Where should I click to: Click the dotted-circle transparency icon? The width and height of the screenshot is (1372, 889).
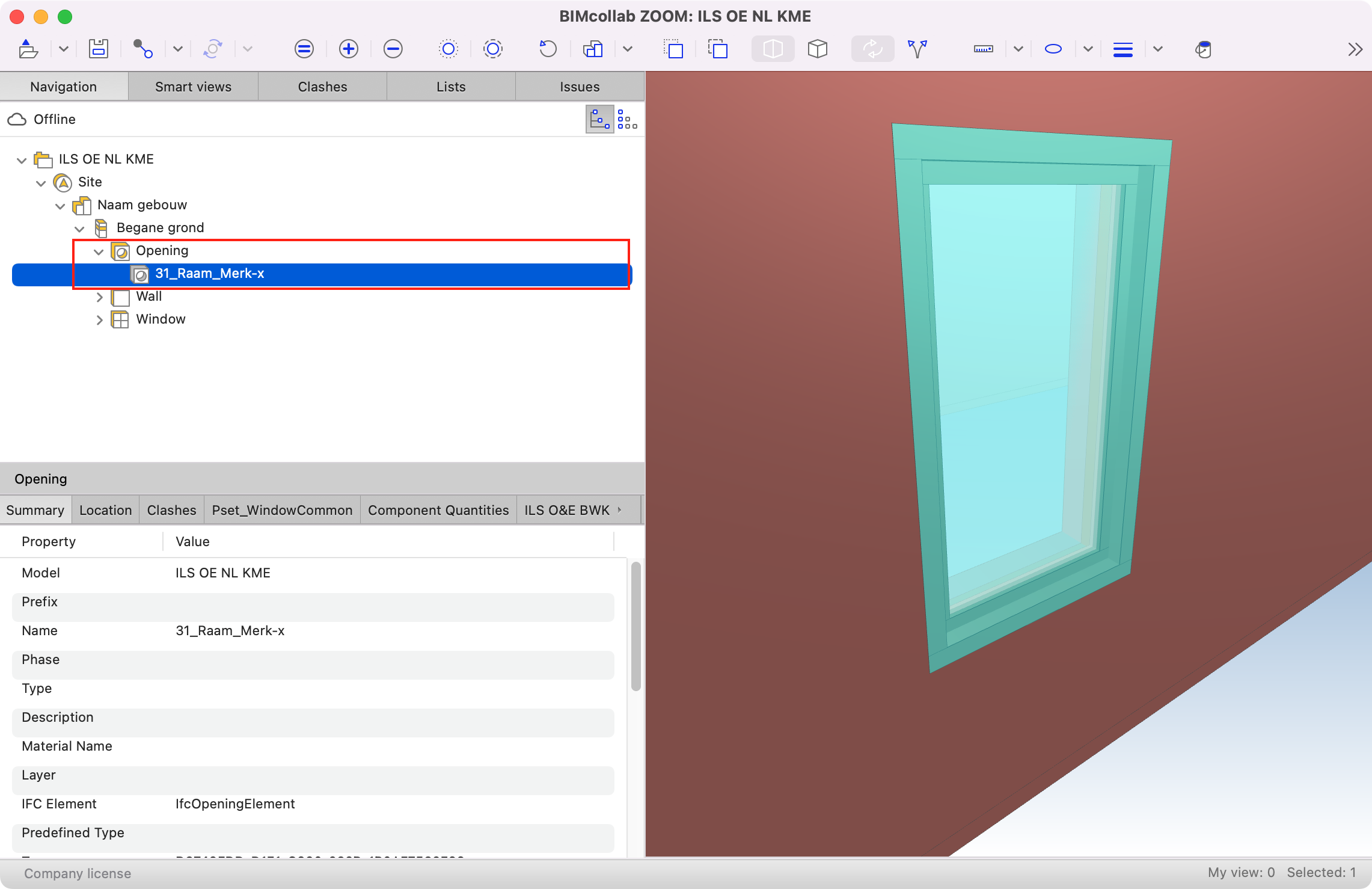(x=449, y=49)
